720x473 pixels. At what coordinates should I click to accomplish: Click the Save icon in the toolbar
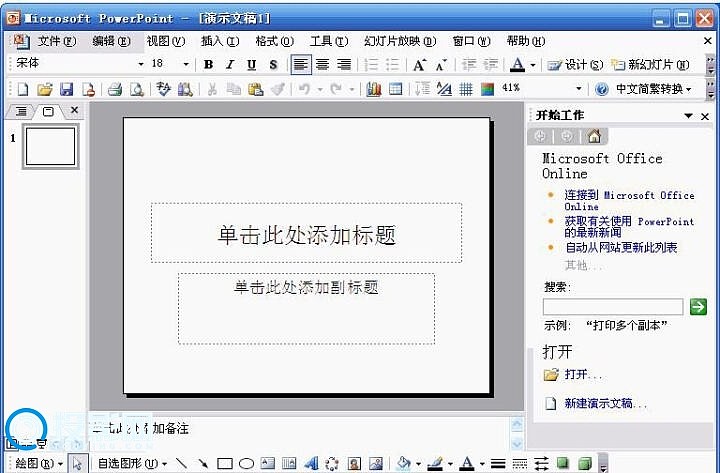pos(67,89)
